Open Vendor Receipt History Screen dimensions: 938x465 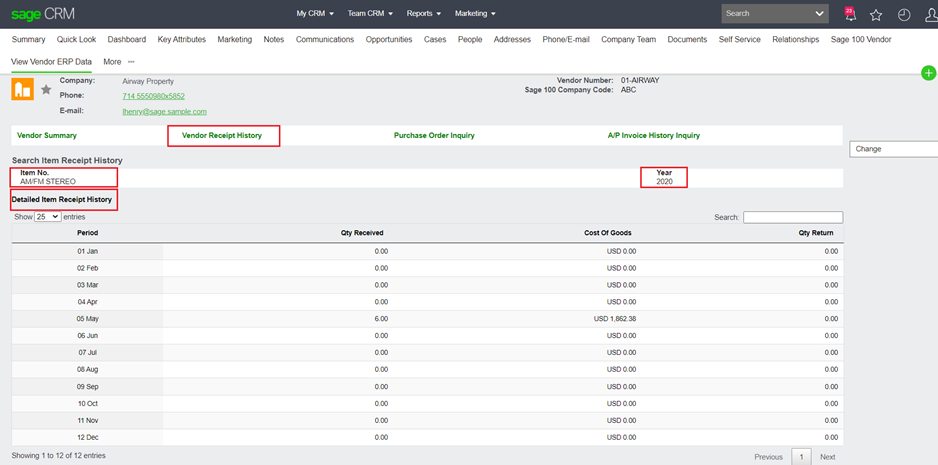pos(222,135)
